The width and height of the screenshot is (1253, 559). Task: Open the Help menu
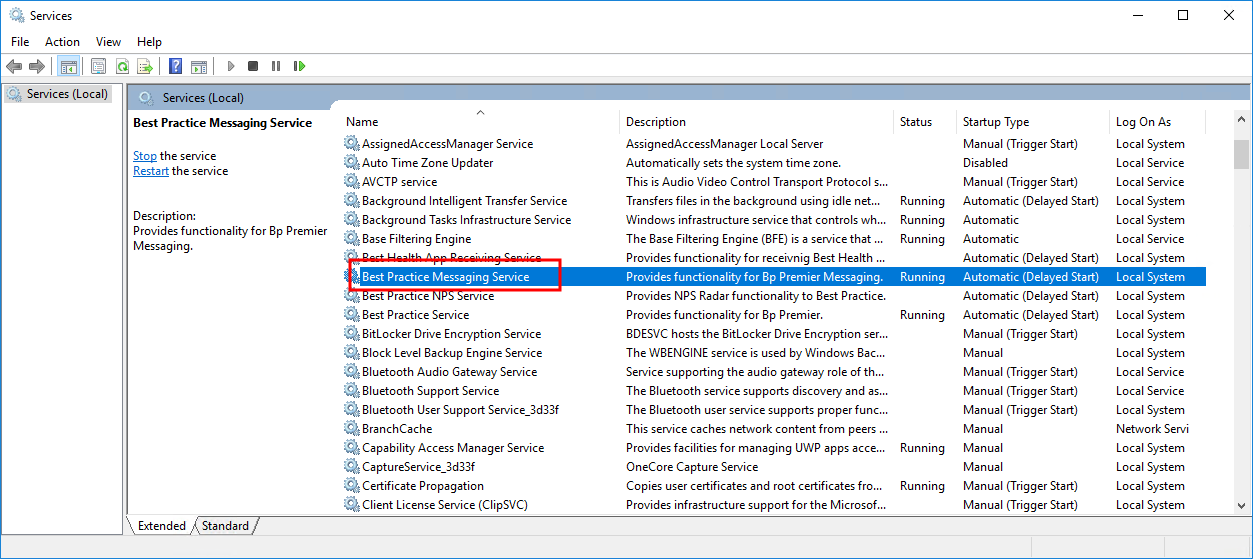tap(149, 42)
